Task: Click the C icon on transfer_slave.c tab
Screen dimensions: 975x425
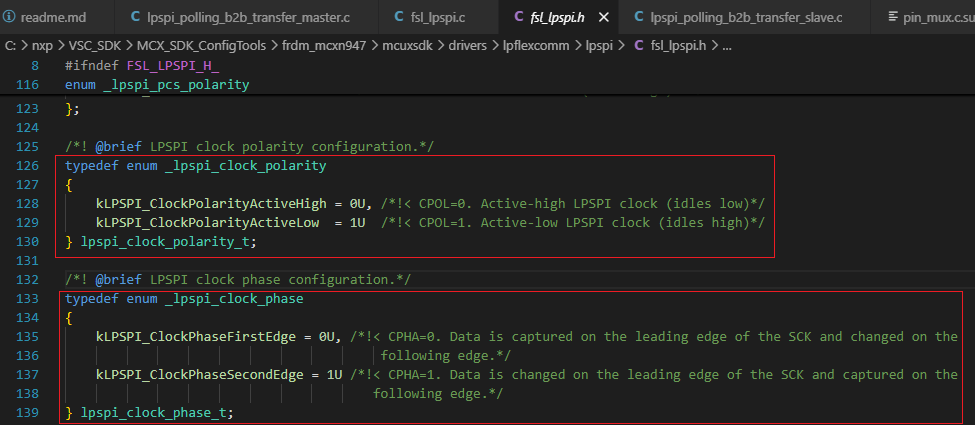Action: pos(639,17)
